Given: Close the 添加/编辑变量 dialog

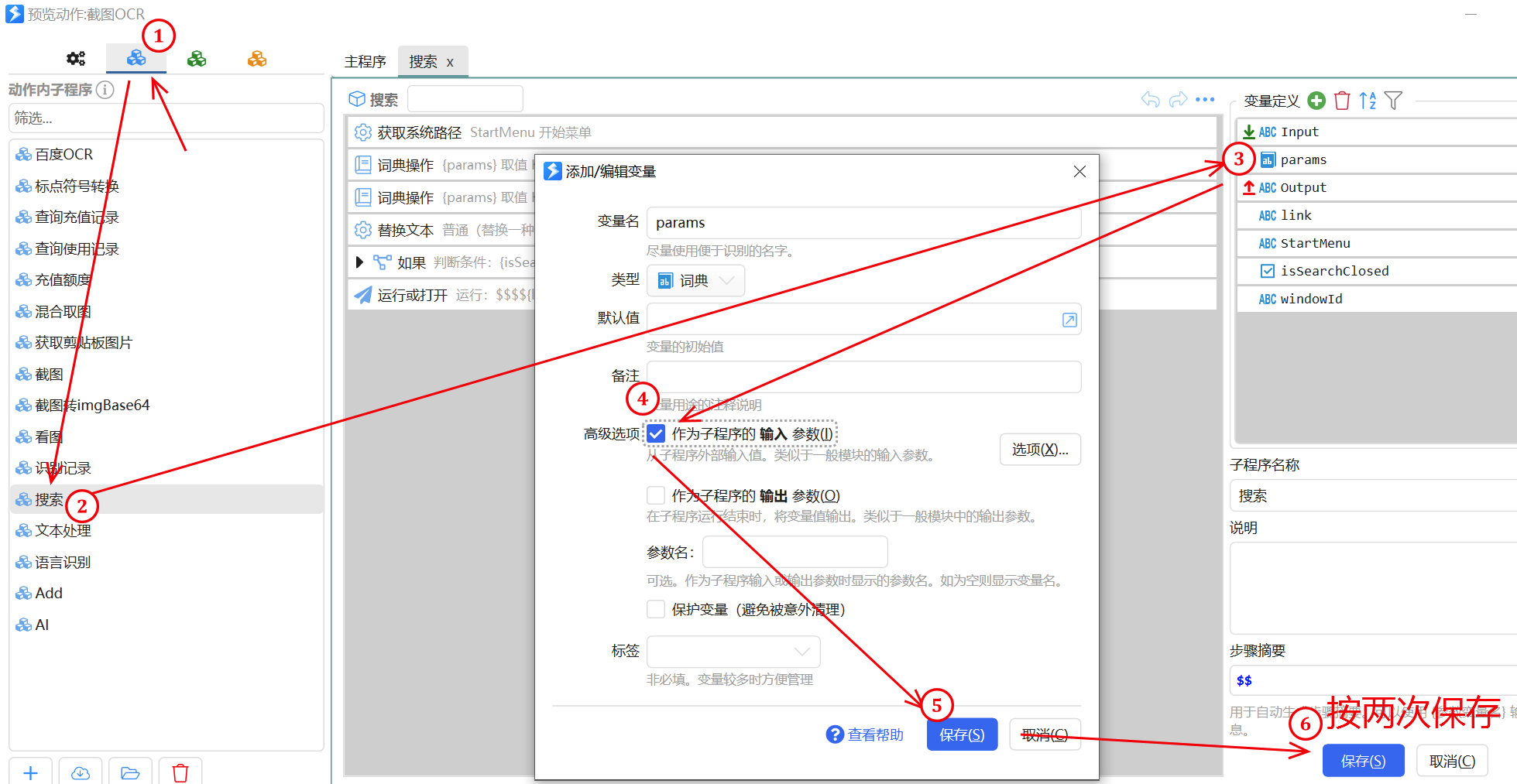Looking at the screenshot, I should (x=1079, y=171).
